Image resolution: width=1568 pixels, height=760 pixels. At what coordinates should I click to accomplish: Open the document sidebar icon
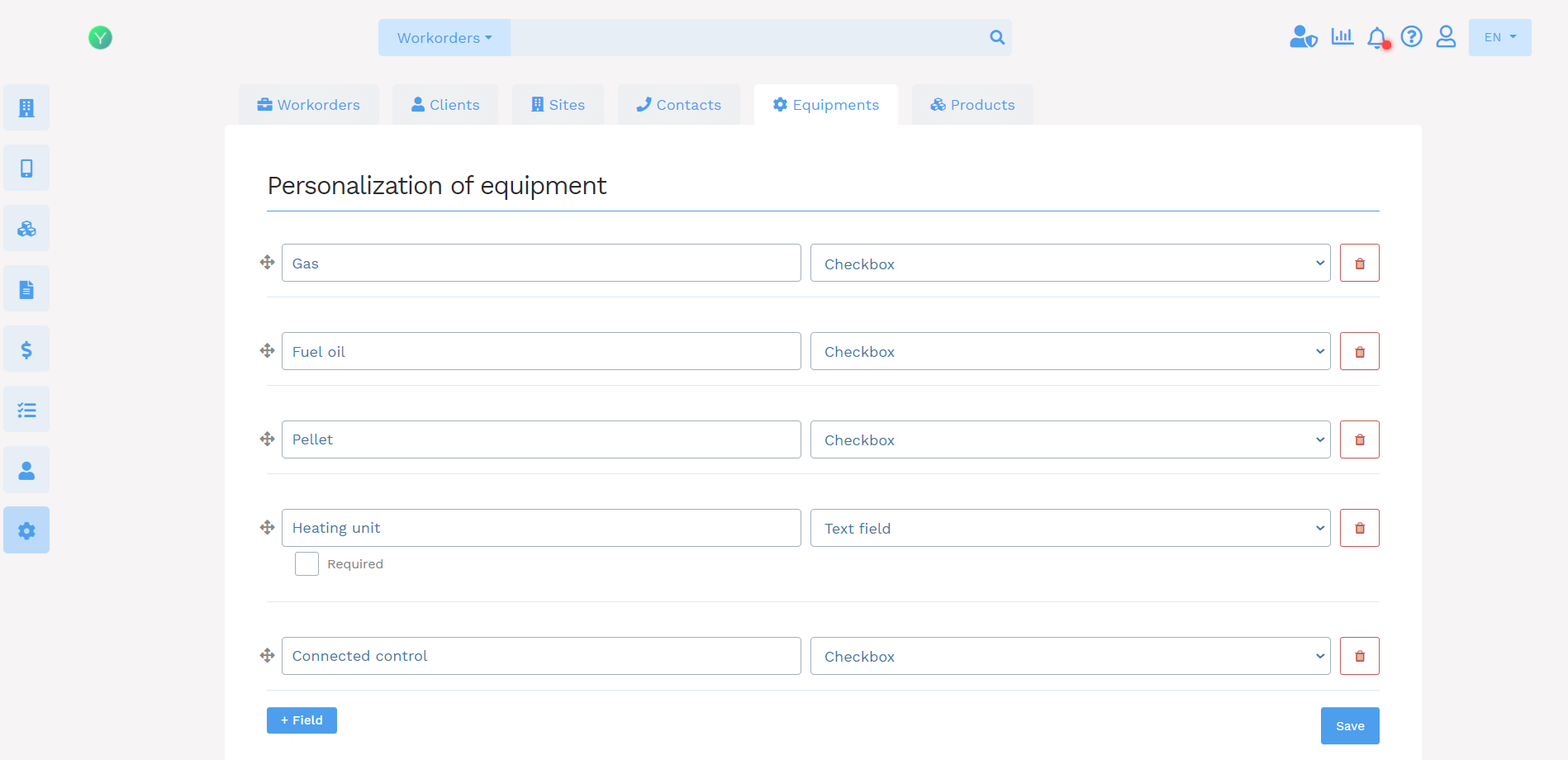(26, 288)
